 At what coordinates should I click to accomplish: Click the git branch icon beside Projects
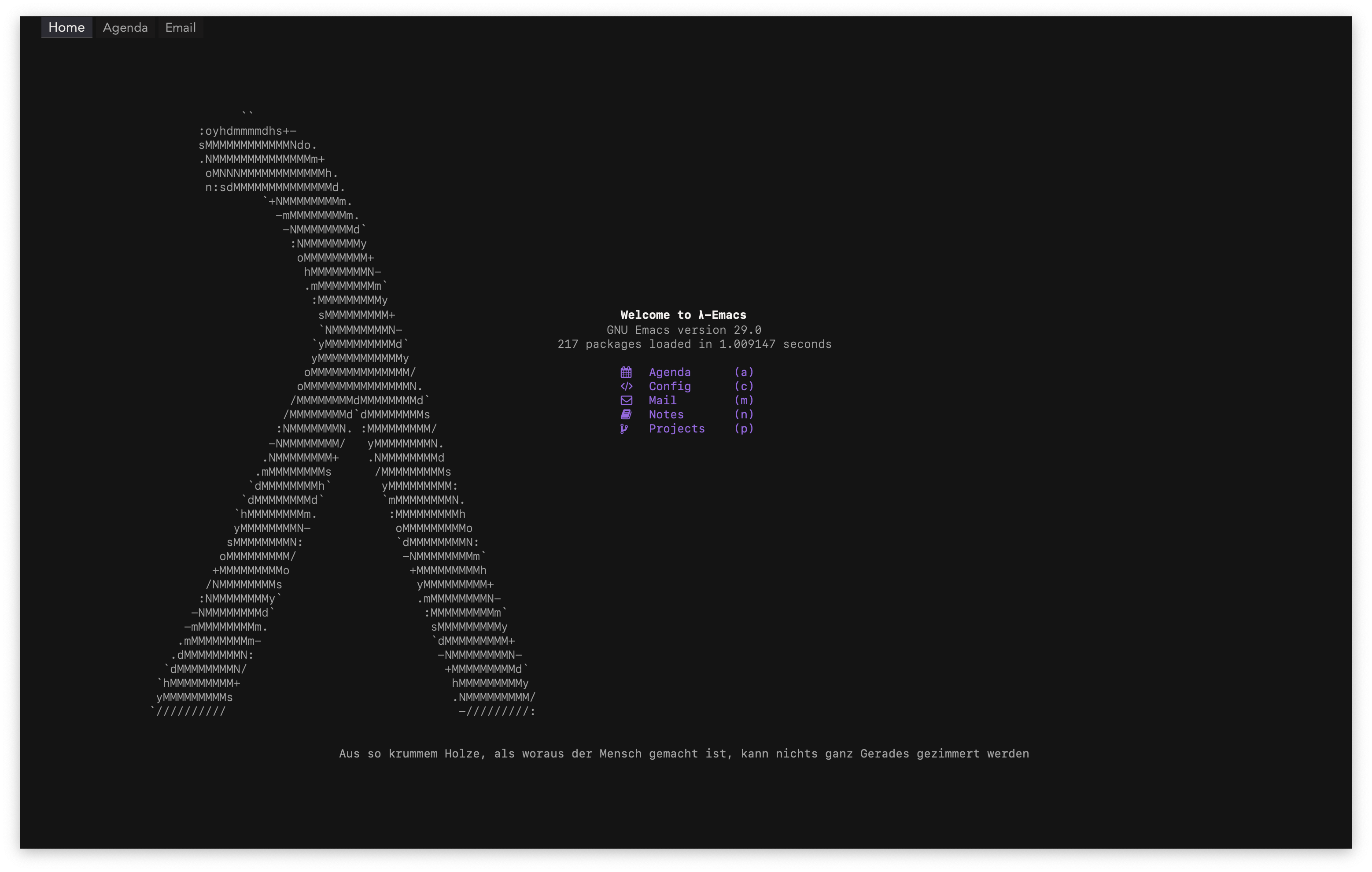click(x=624, y=429)
